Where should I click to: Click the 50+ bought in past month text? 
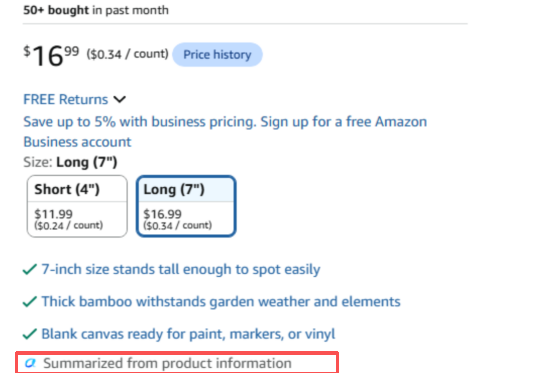[96, 10]
